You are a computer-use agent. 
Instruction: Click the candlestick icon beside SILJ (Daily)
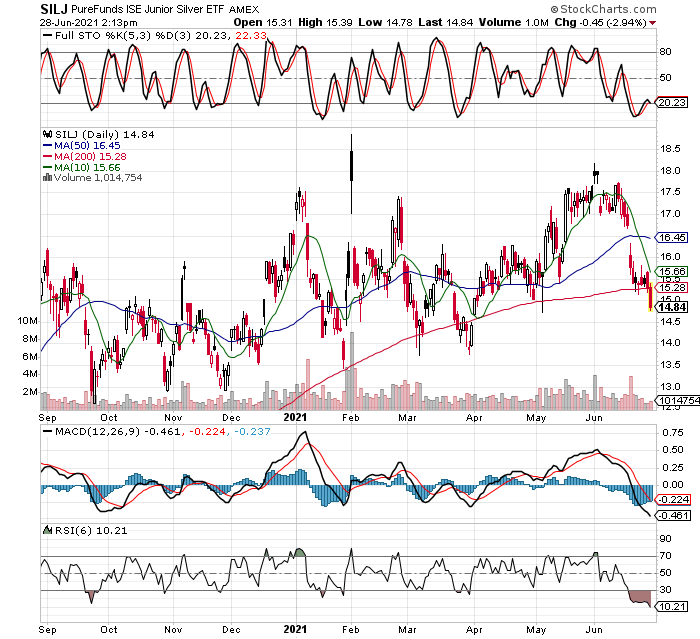(x=47, y=134)
